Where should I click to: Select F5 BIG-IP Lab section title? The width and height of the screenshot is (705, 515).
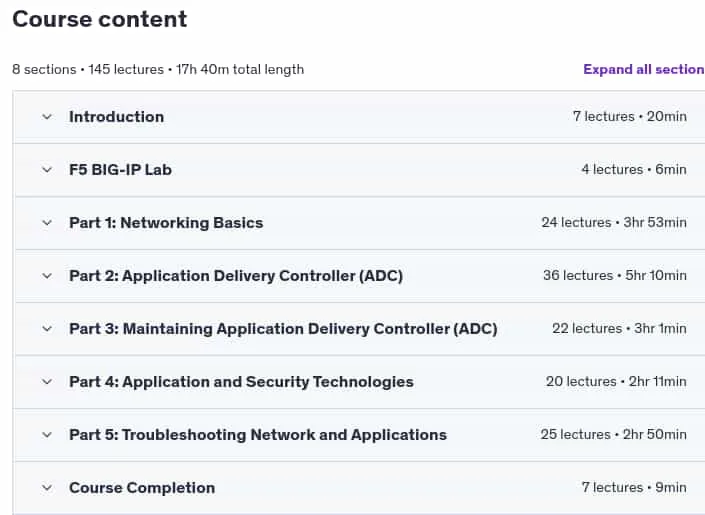coord(120,170)
